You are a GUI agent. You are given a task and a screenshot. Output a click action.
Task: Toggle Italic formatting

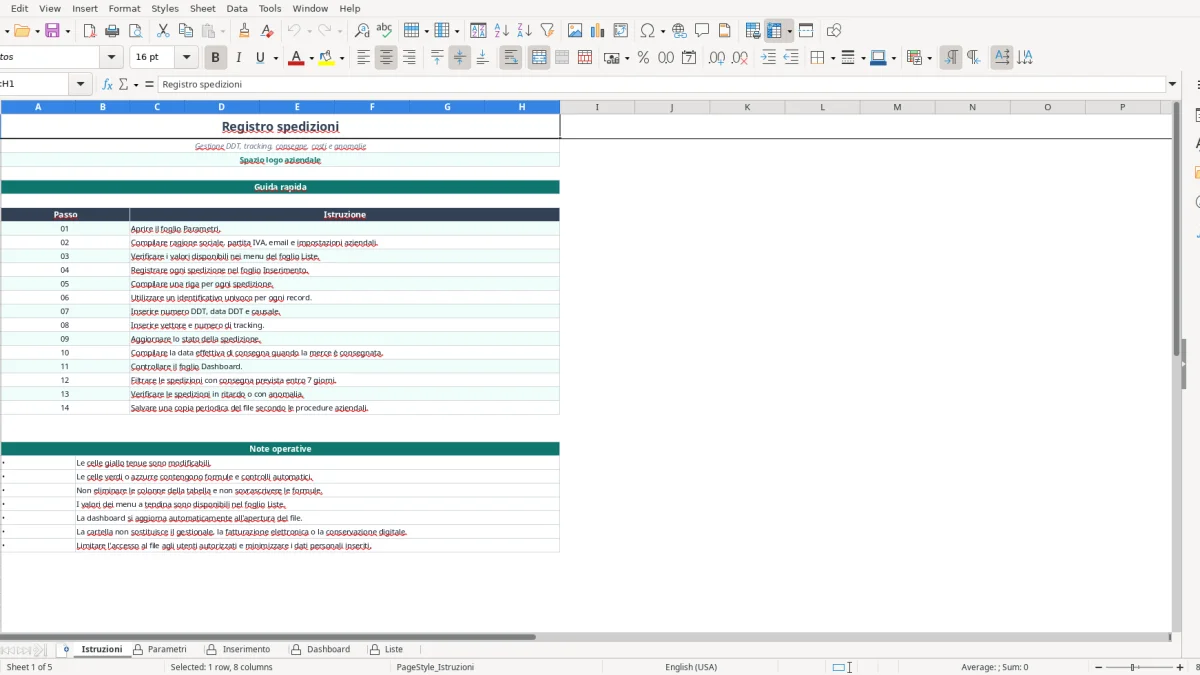coord(238,58)
